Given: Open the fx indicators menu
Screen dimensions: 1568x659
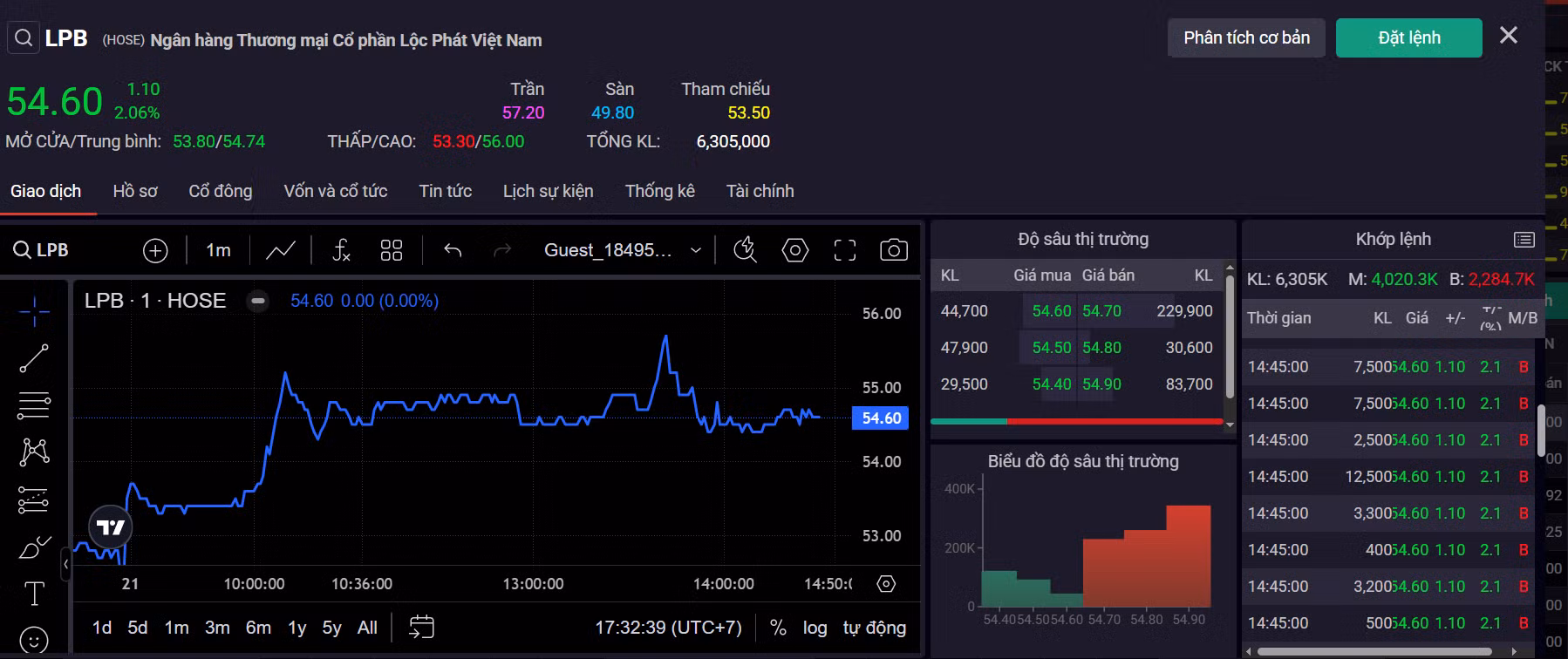Looking at the screenshot, I should click(342, 251).
